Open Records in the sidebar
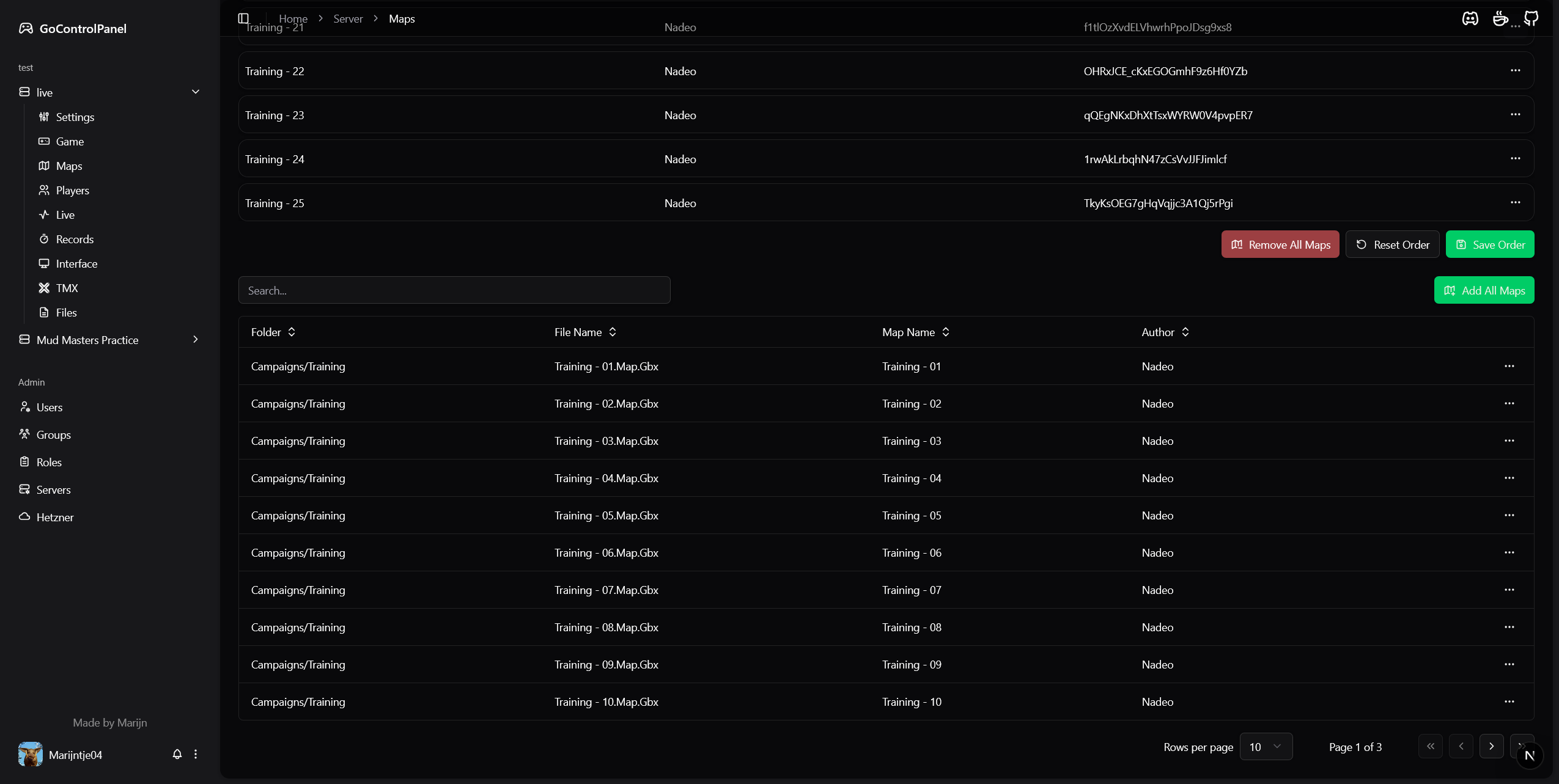1559x784 pixels. tap(75, 239)
